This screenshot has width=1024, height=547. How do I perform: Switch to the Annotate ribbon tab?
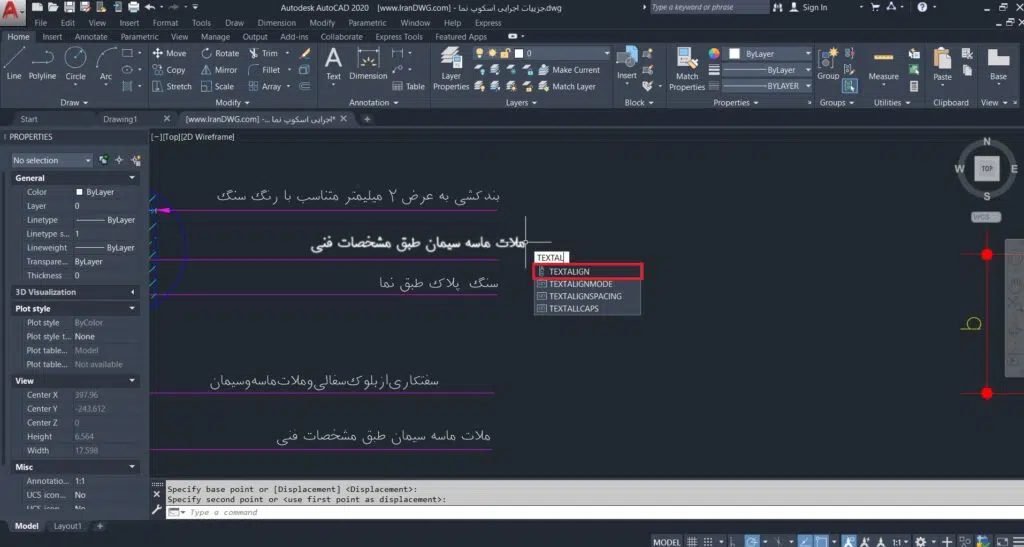(x=91, y=37)
